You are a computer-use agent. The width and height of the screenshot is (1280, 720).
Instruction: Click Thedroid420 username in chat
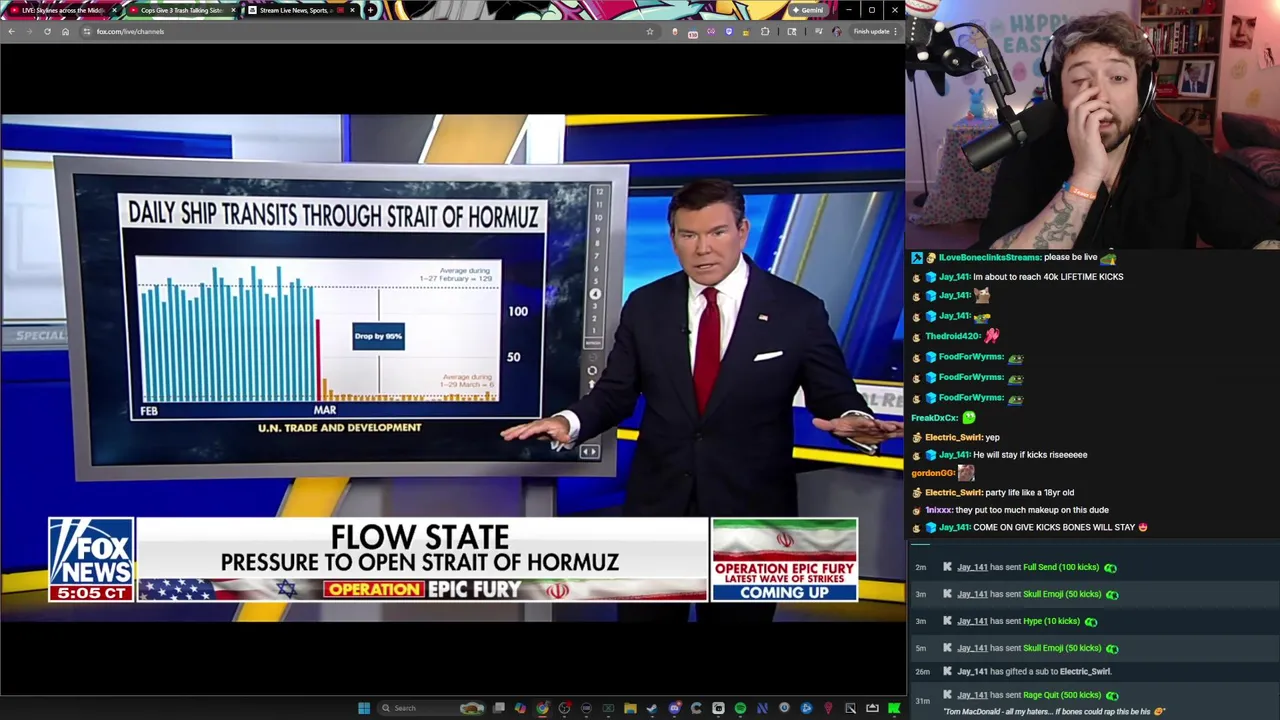(x=953, y=336)
